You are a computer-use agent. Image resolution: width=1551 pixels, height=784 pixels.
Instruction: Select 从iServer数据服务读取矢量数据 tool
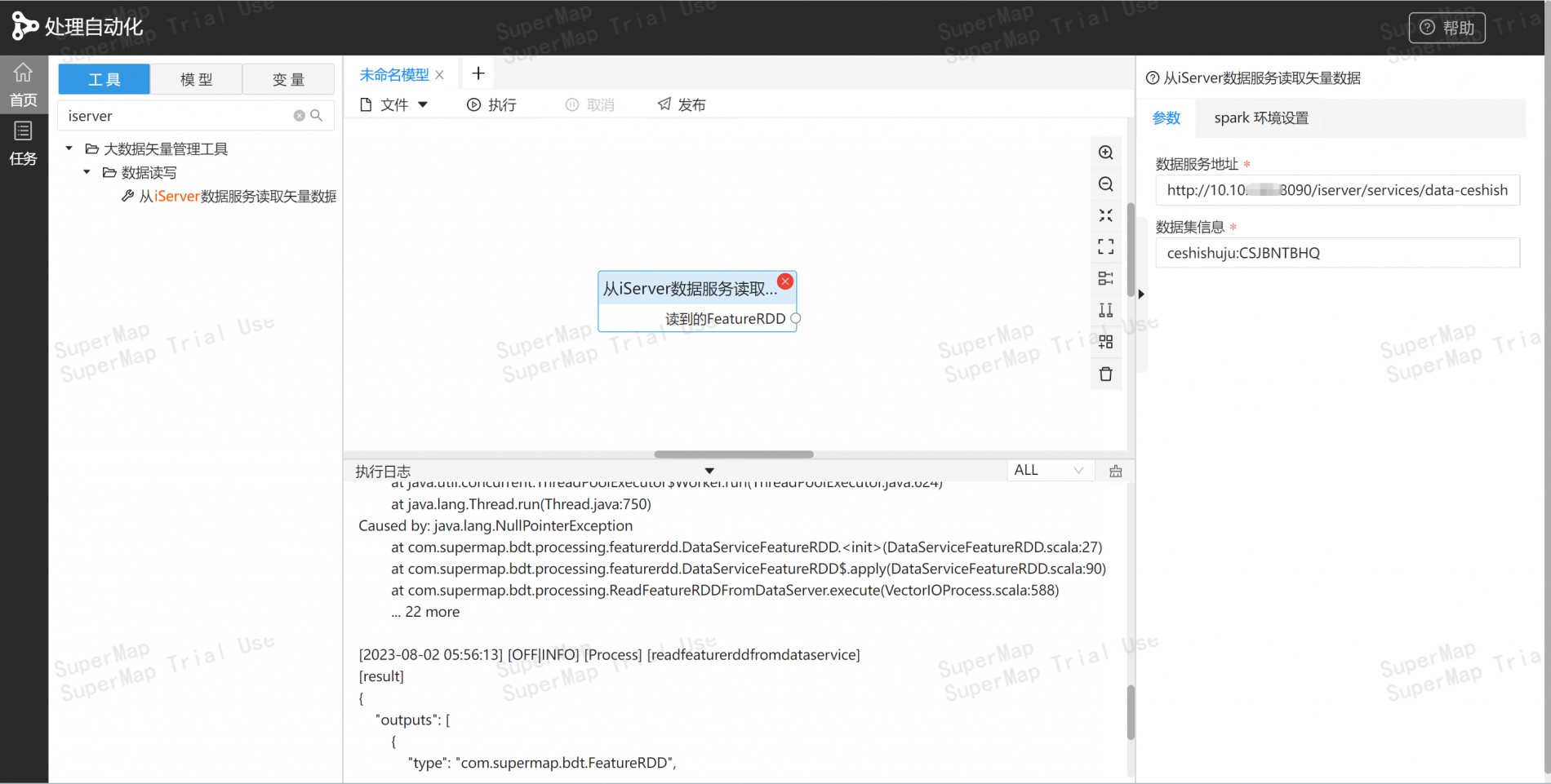click(229, 196)
